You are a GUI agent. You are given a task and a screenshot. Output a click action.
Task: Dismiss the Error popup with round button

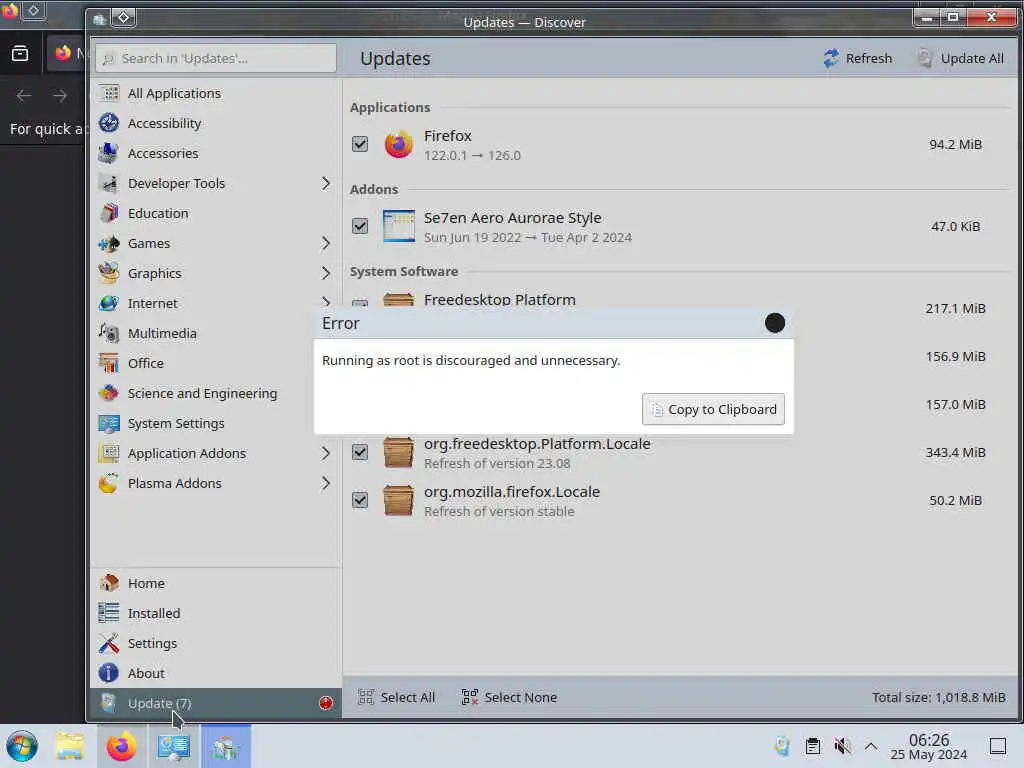click(x=775, y=323)
